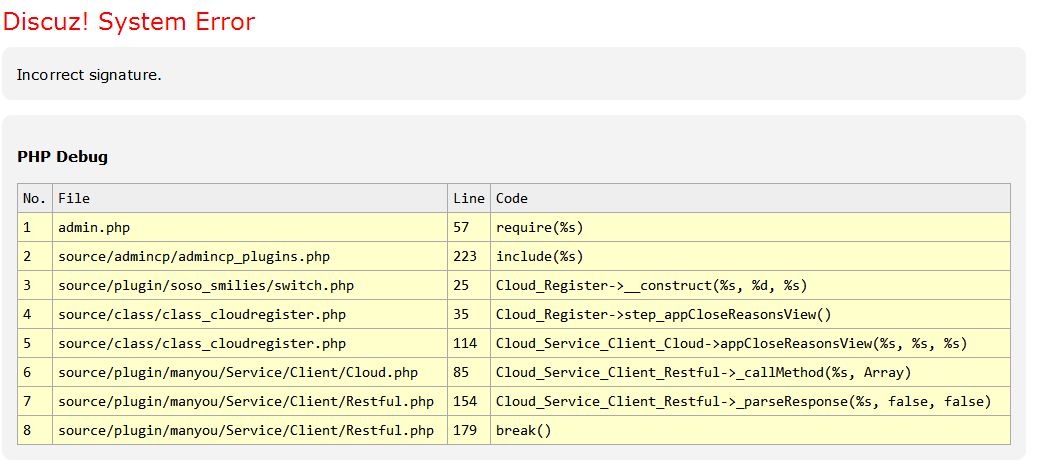Select the _parseResponse(%s, false, false) code cell
1049x467 pixels.
point(750,401)
